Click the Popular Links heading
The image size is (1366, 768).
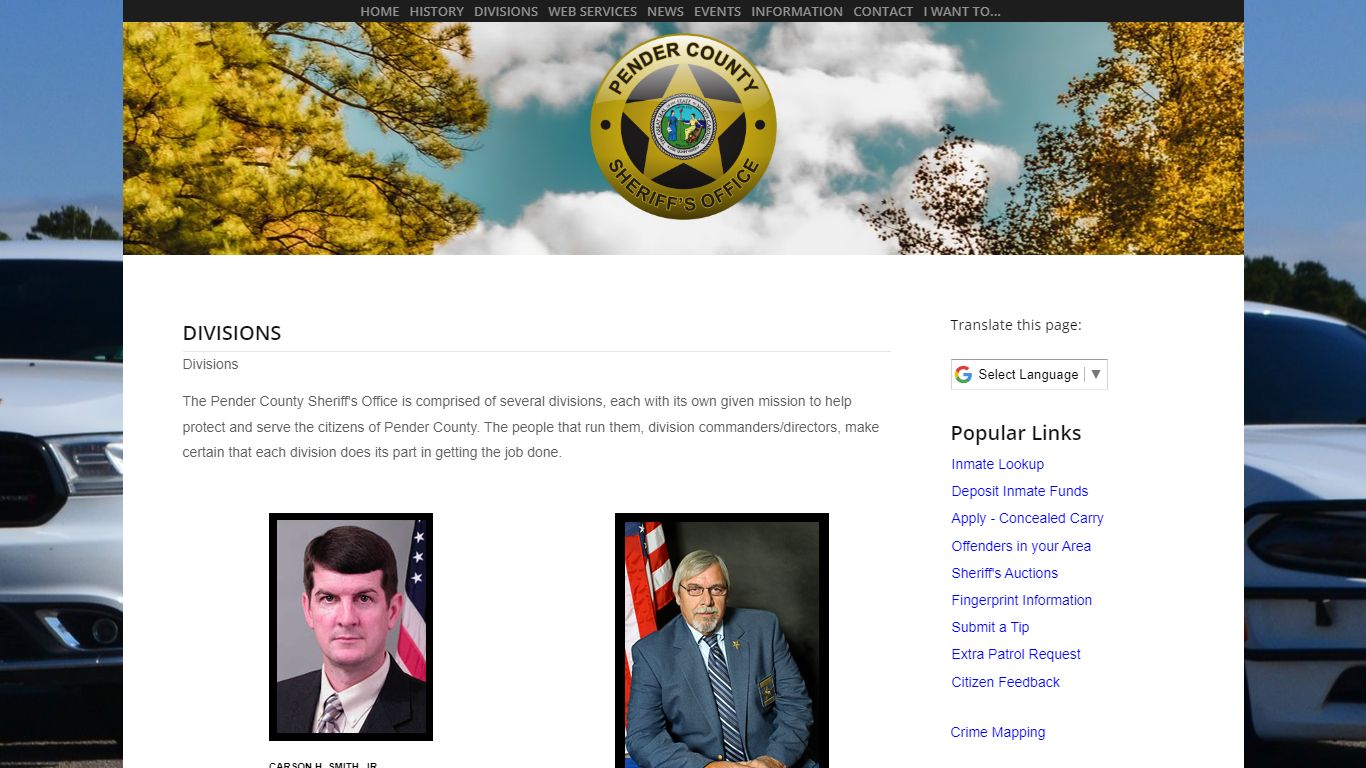point(1015,433)
